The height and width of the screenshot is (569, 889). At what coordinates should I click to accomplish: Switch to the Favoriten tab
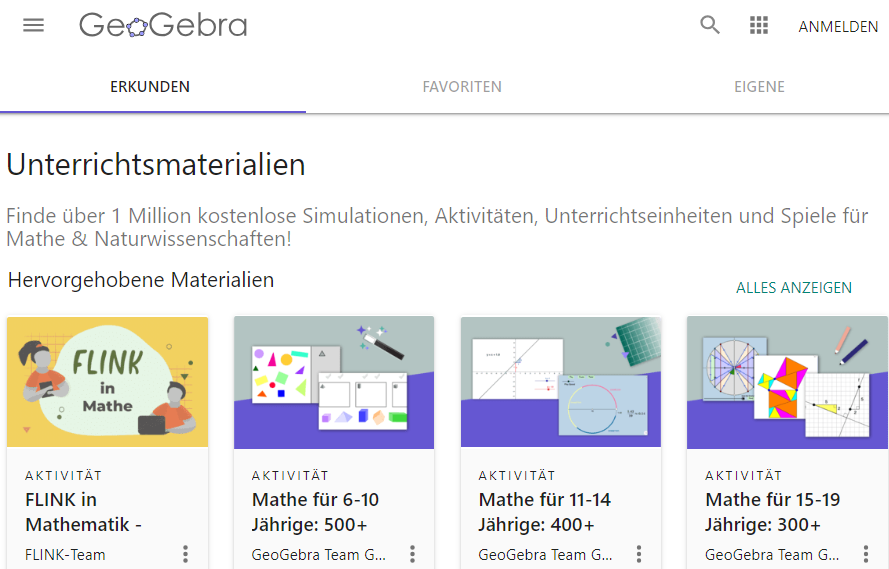pyautogui.click(x=462, y=87)
